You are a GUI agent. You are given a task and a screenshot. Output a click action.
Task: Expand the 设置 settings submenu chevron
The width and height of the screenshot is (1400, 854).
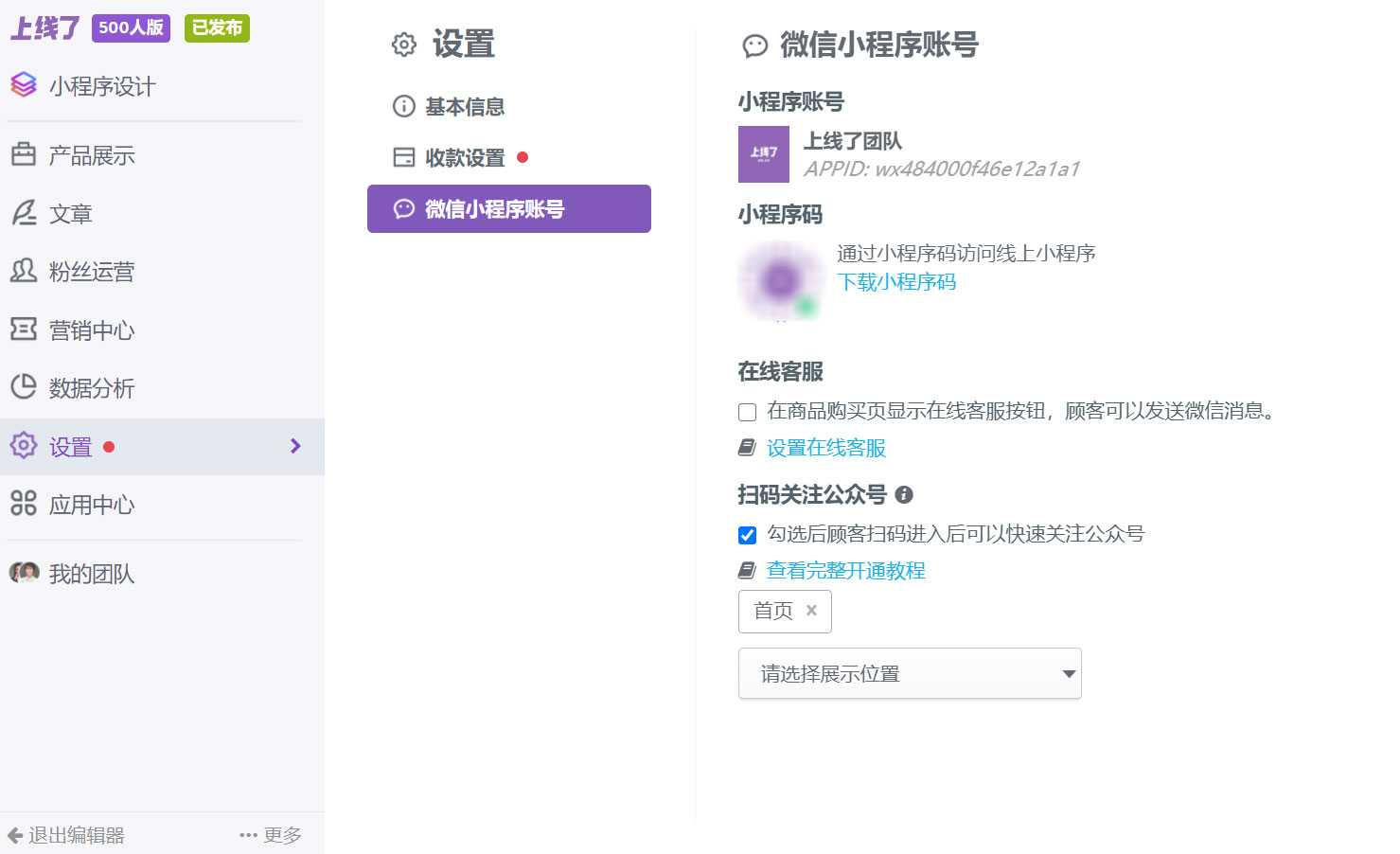tap(294, 446)
